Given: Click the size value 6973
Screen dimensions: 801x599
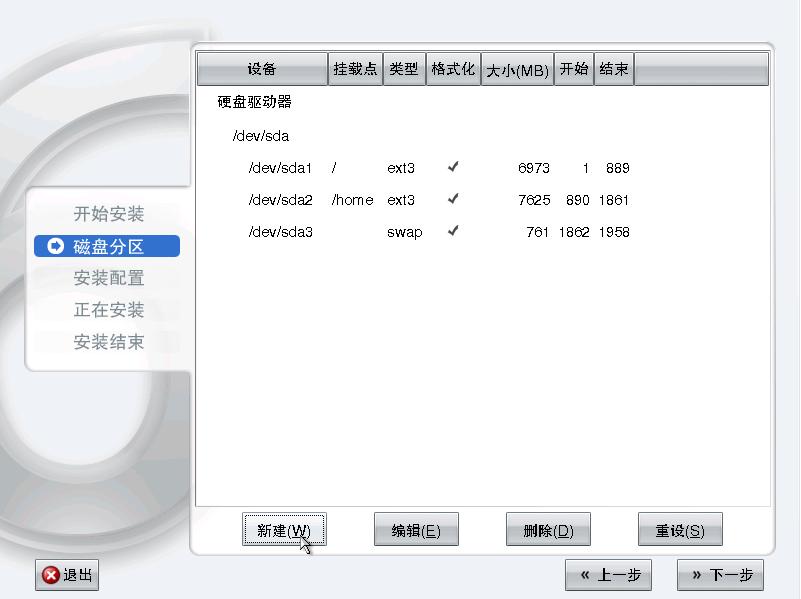Looking at the screenshot, I should 533,168.
